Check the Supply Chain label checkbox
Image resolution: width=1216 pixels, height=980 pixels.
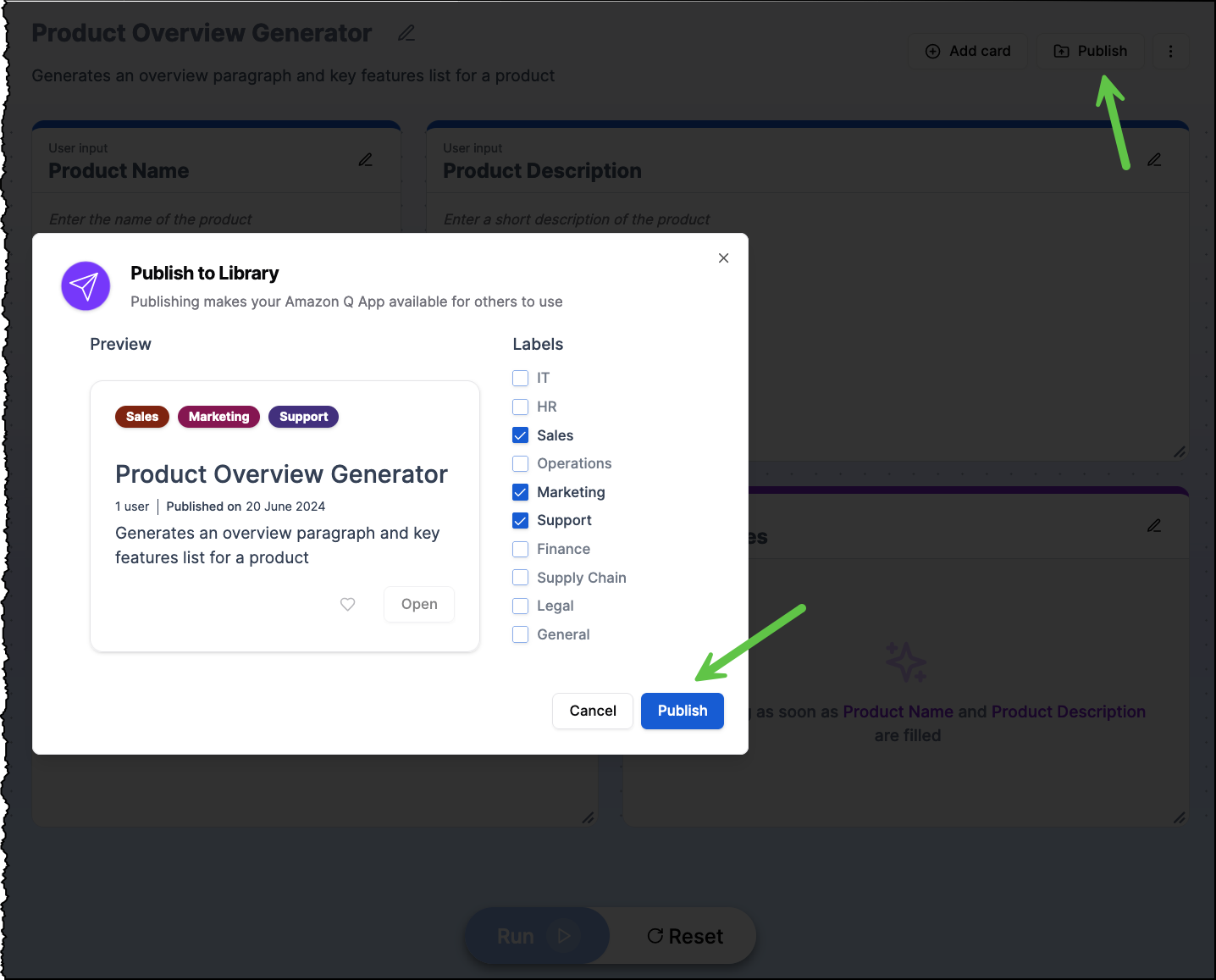pos(520,577)
